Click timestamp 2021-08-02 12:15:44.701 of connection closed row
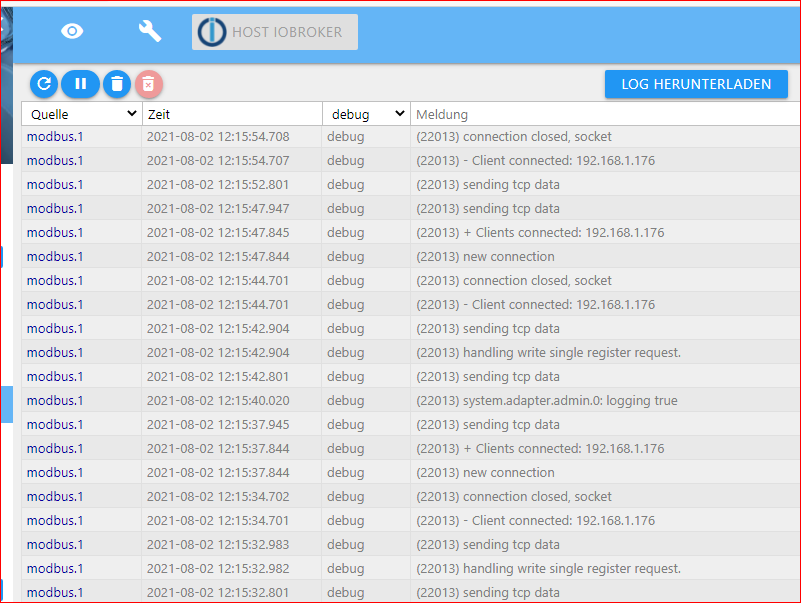Screen dimensions: 801x603 point(218,281)
